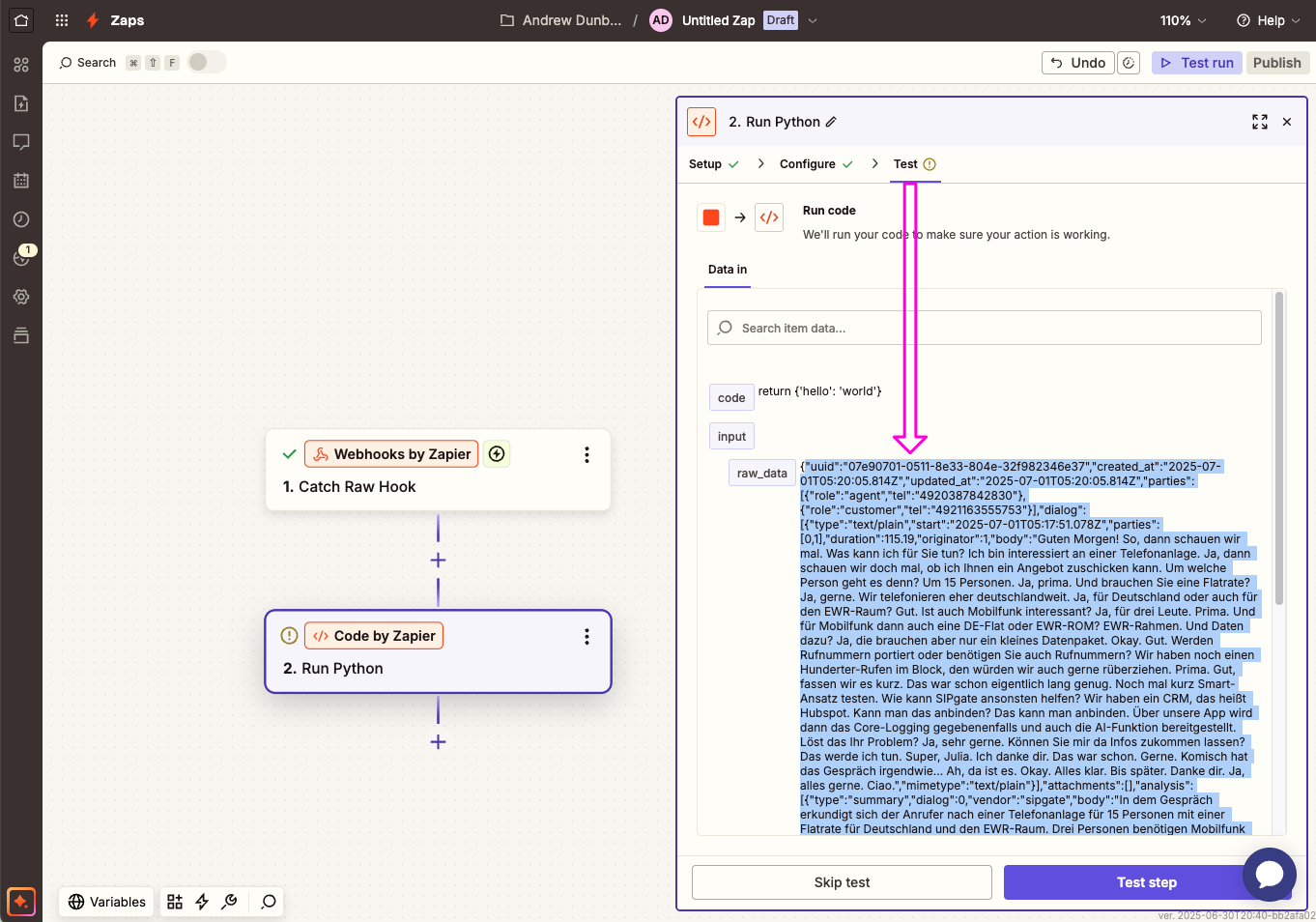
Task: Click the code field label
Action: click(731, 398)
